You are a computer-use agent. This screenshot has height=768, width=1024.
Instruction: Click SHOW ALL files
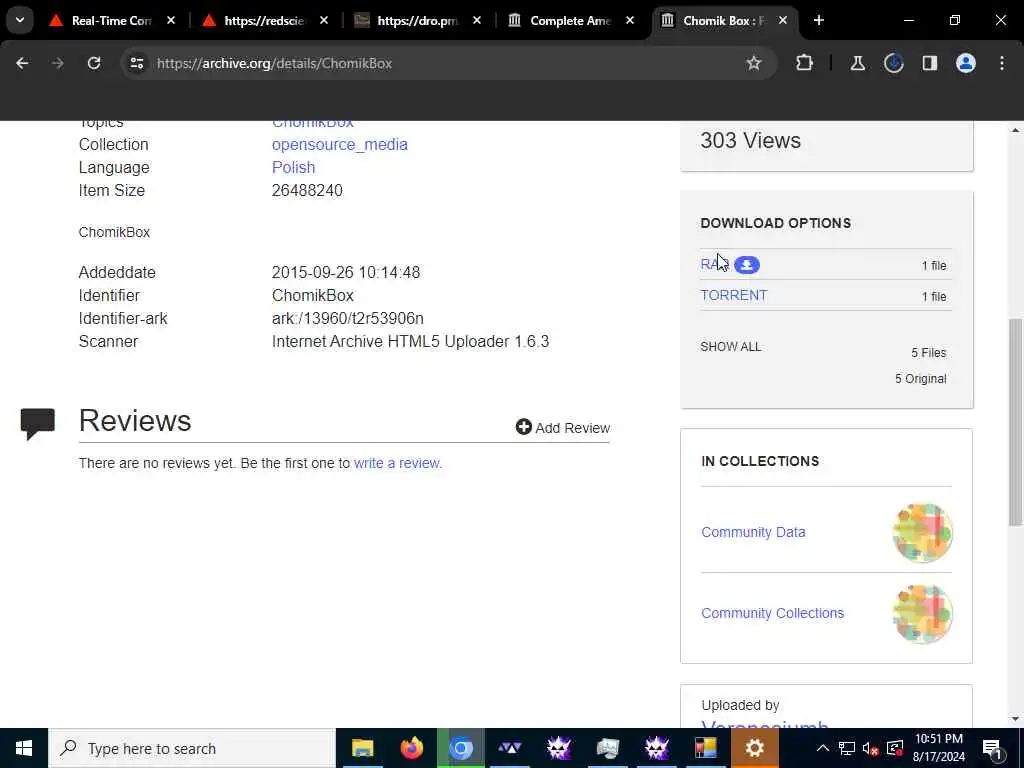pyautogui.click(x=731, y=347)
